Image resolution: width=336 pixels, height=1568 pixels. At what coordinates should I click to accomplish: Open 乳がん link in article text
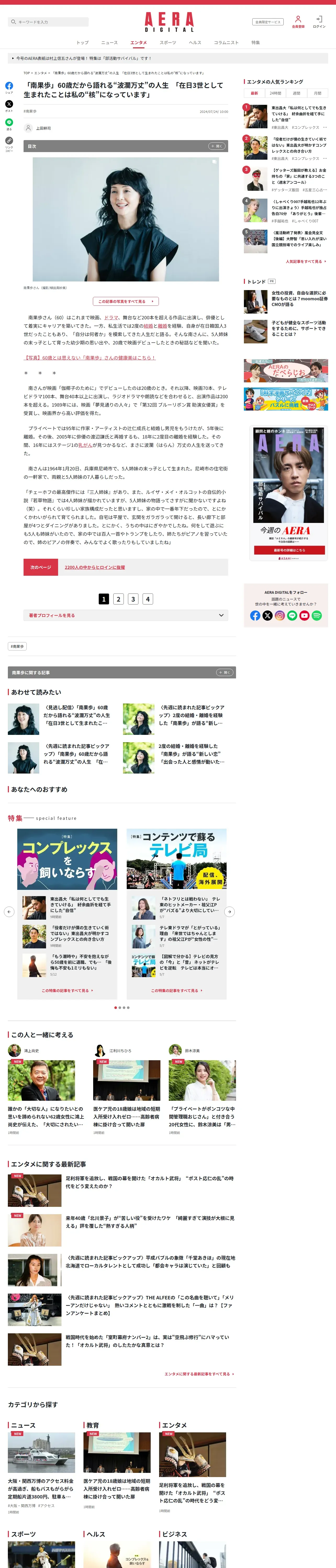click(x=85, y=445)
